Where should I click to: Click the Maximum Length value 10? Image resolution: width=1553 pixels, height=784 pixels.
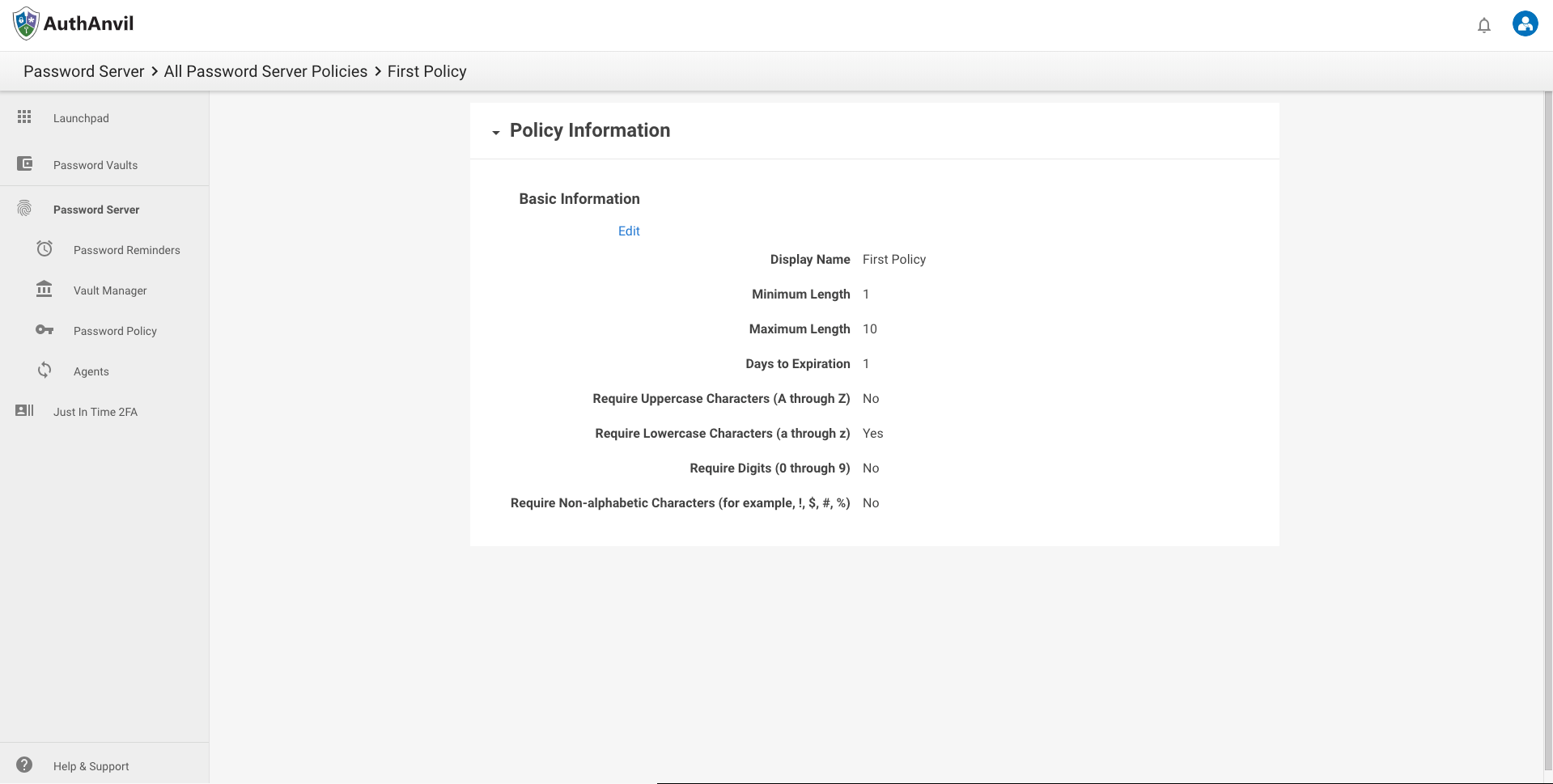[x=870, y=328]
